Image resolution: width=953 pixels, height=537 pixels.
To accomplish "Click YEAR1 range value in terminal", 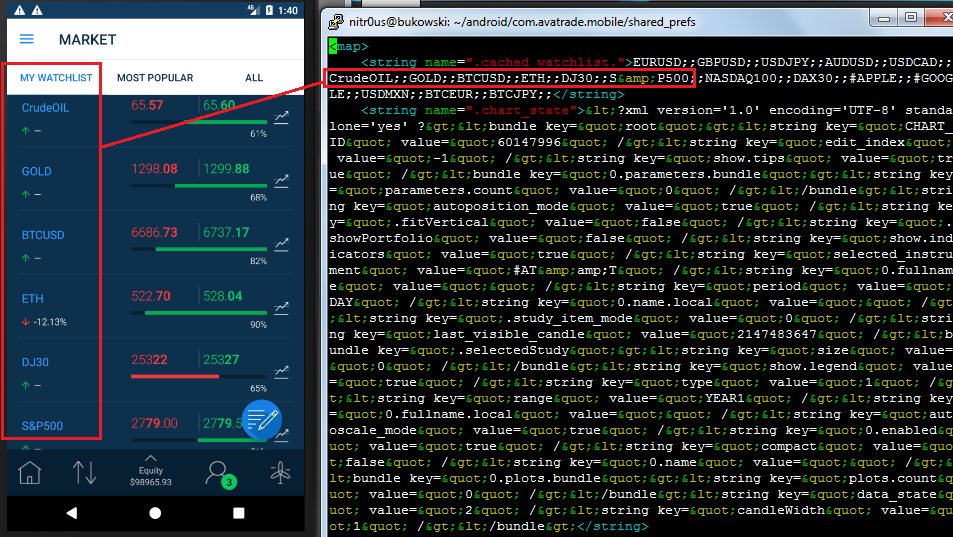I will click(x=724, y=398).
